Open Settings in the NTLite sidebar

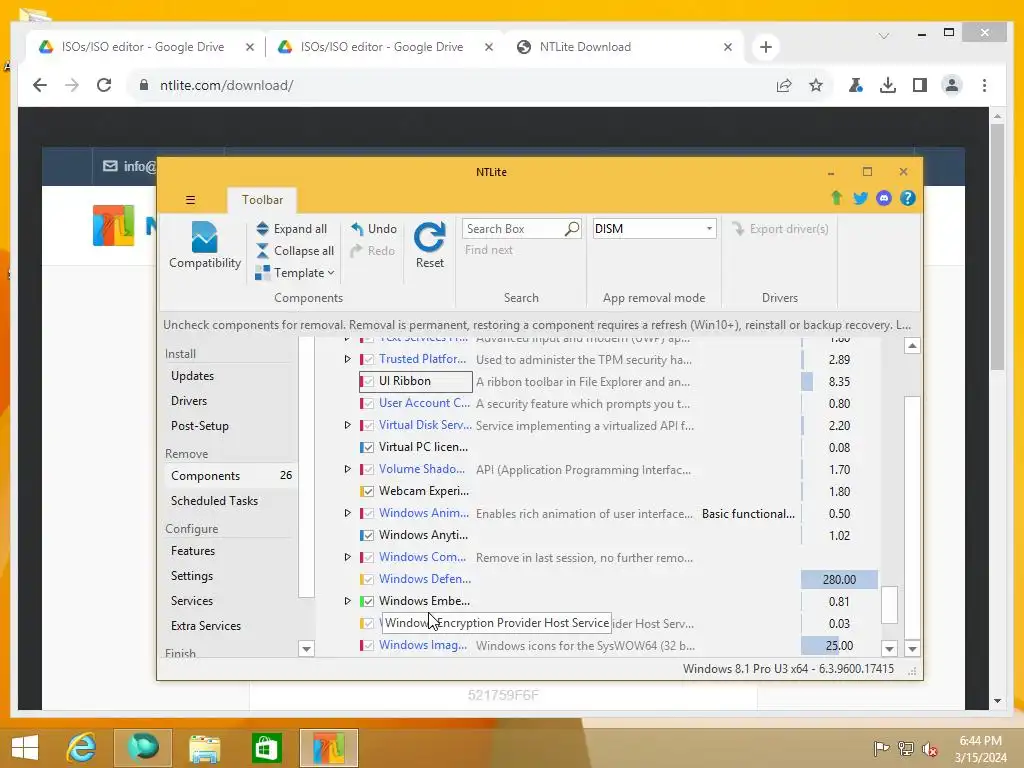click(x=191, y=576)
